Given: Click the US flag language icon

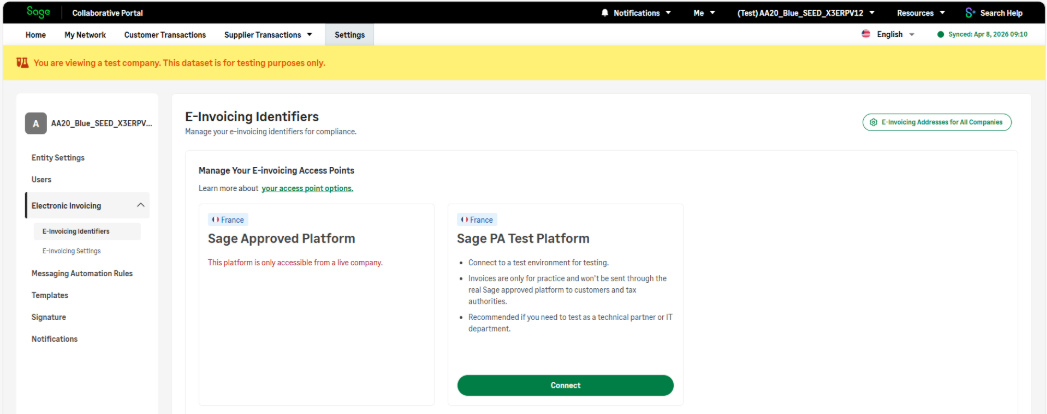Looking at the screenshot, I should pos(866,34).
